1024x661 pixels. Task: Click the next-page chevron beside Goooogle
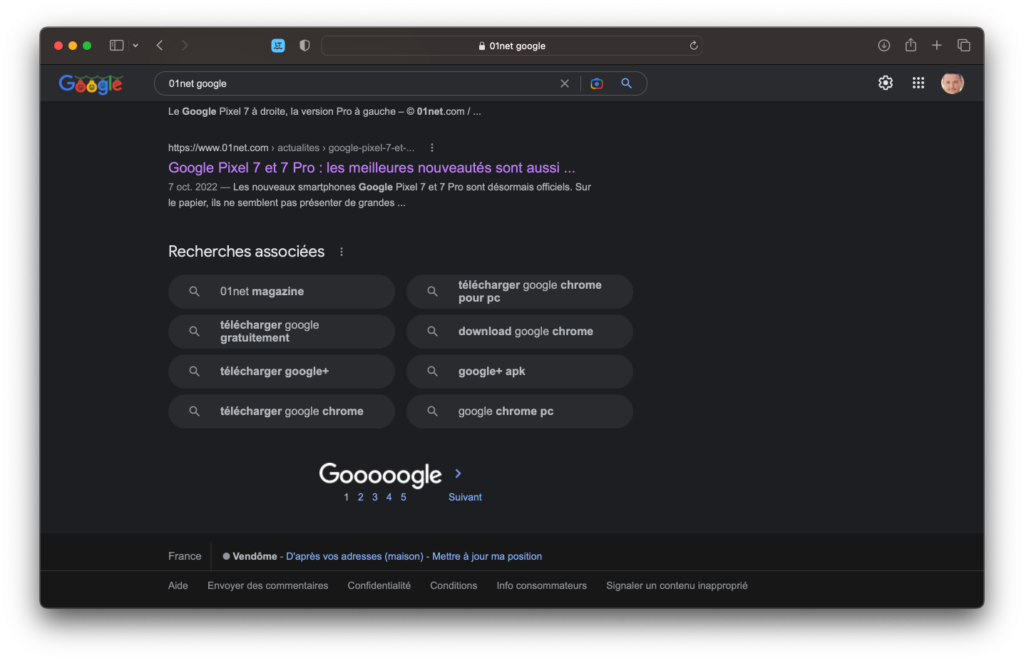(x=458, y=474)
